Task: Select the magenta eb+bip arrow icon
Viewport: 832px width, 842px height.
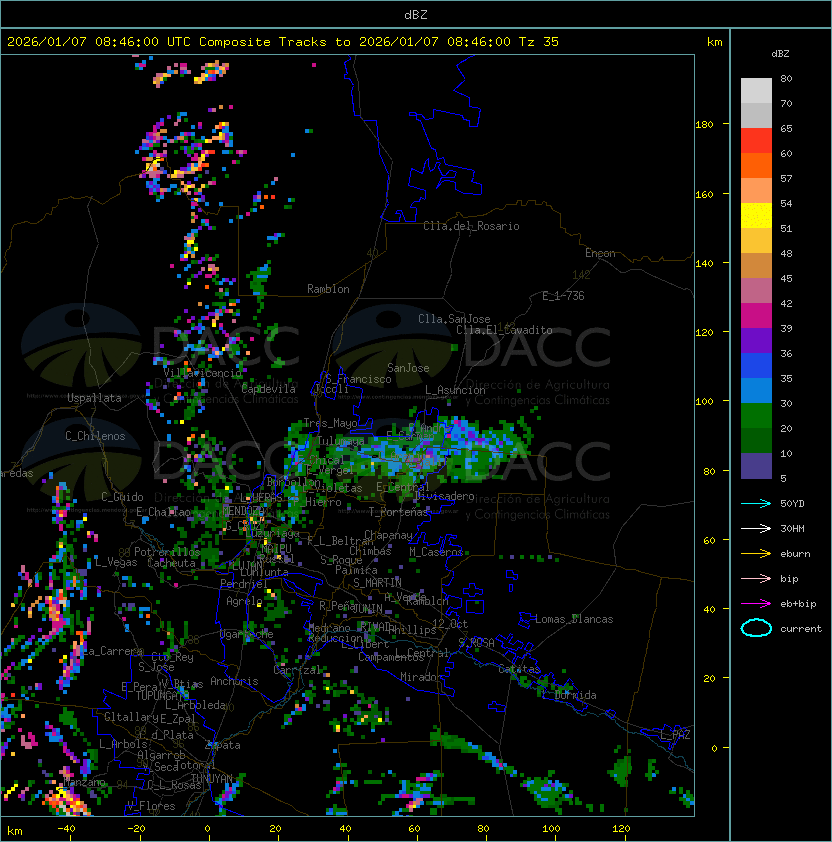Action: coord(756,603)
